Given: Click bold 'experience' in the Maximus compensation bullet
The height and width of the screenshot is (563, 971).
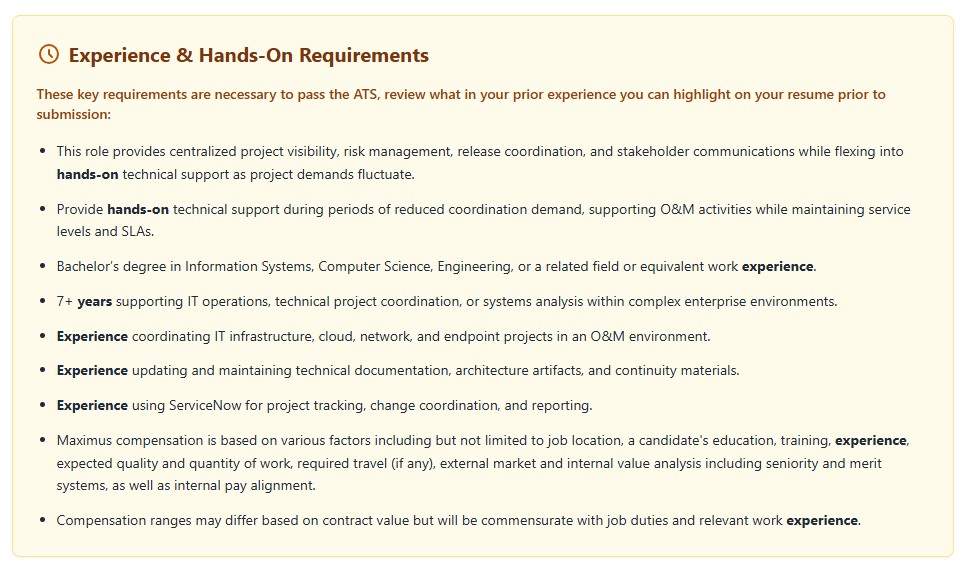Looking at the screenshot, I should coord(871,440).
